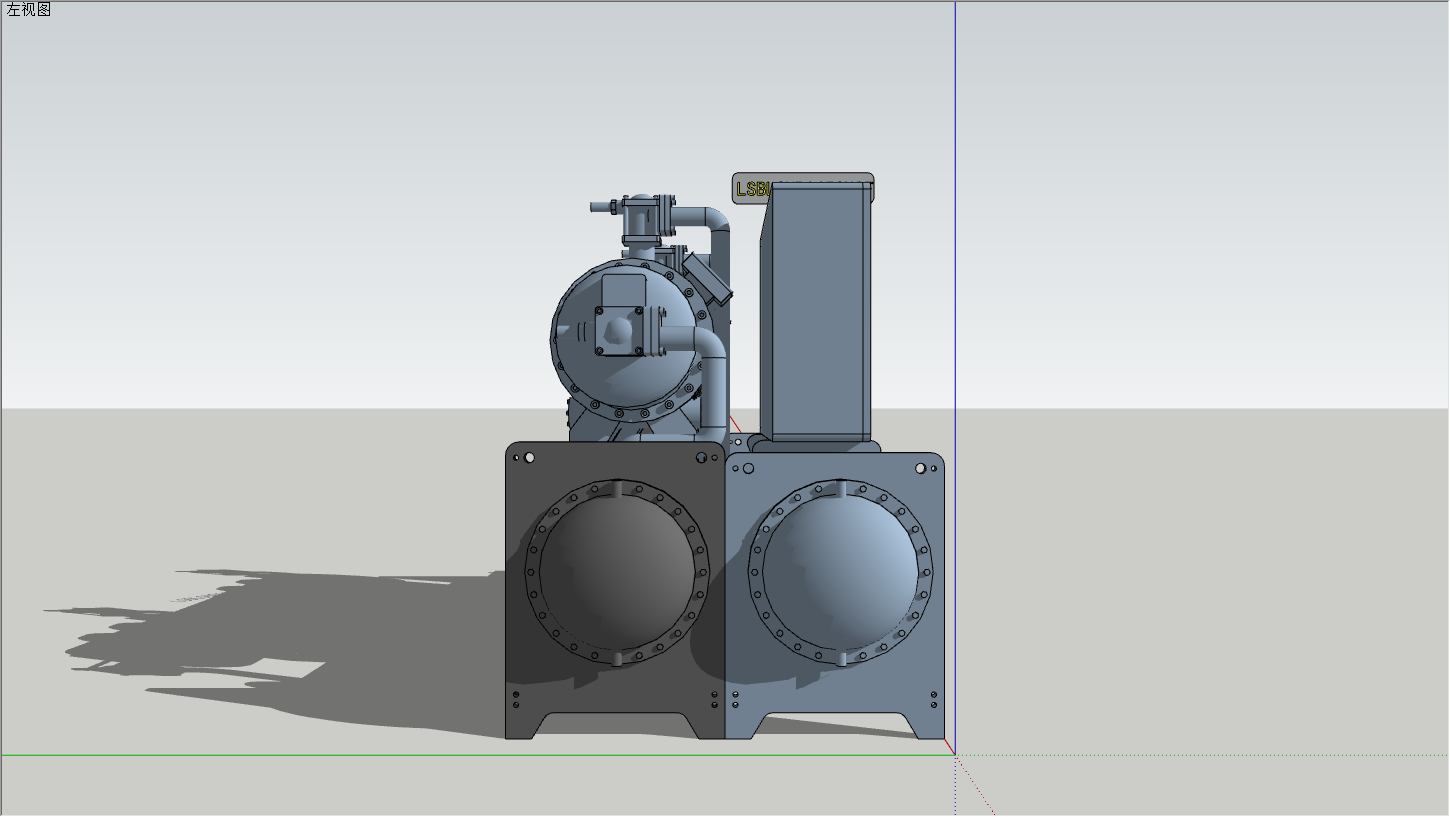
Task: Click the dome cap on the dark vessel
Action: (x=616, y=572)
